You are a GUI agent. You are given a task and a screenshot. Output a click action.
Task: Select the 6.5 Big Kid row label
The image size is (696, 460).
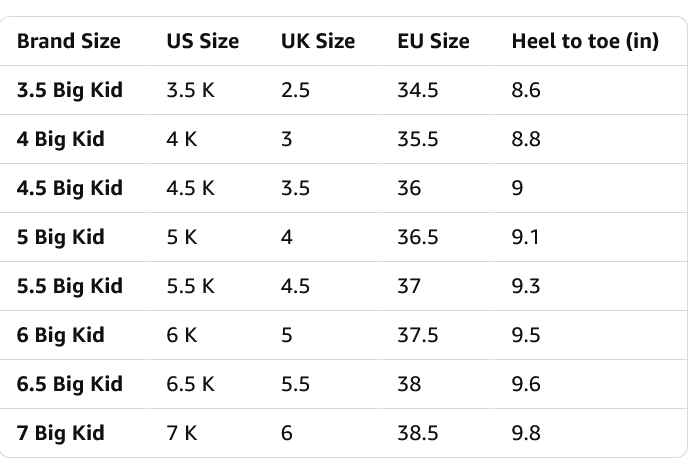(x=69, y=384)
